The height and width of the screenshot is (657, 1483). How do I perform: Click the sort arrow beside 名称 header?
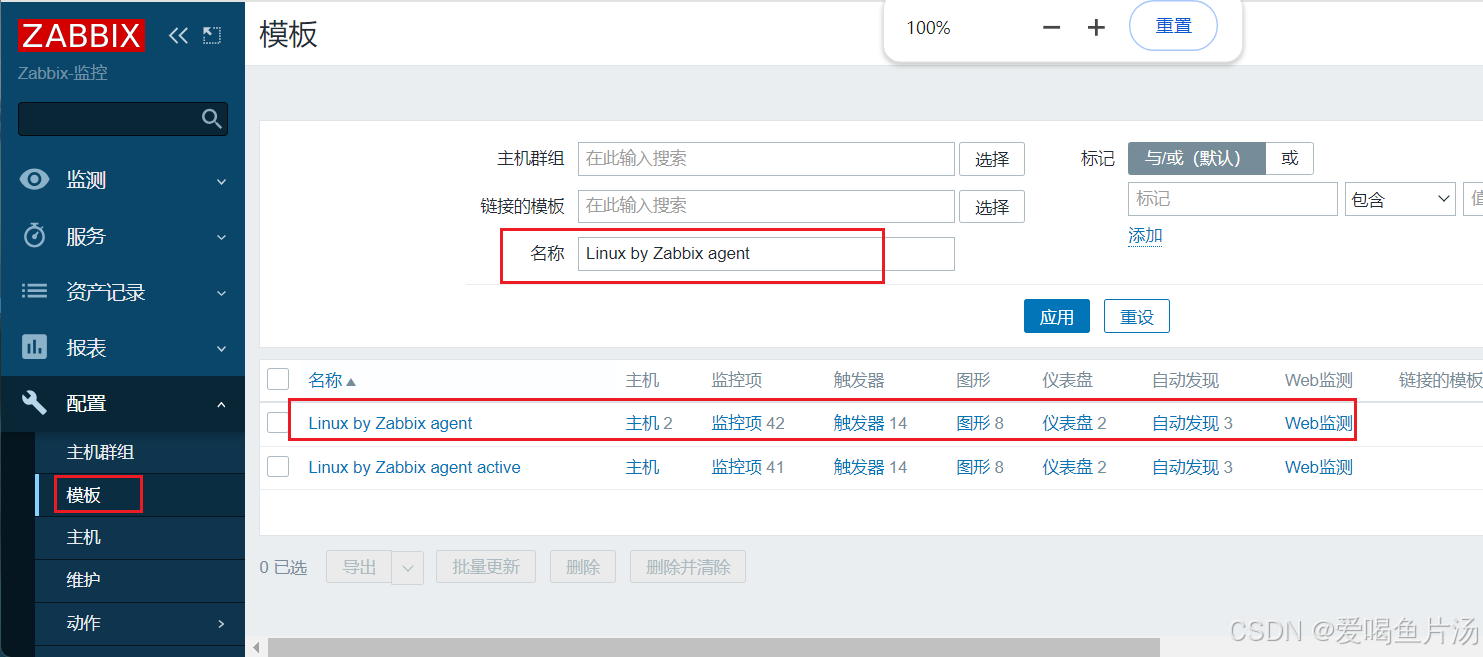pyautogui.click(x=351, y=382)
